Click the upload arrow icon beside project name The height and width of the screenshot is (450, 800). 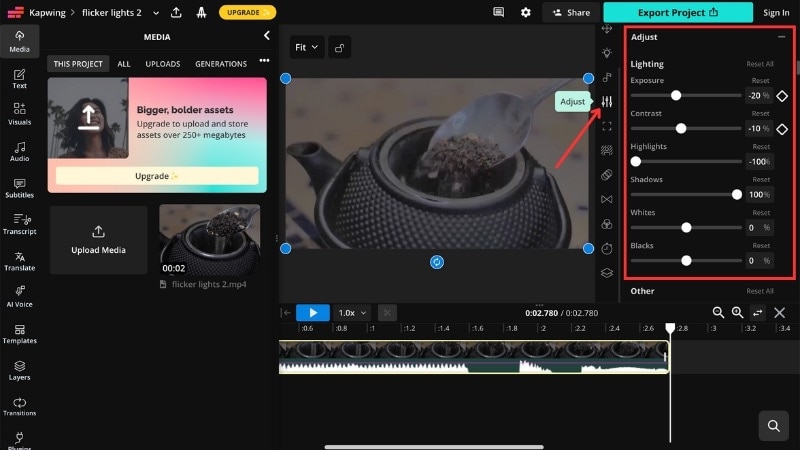point(176,12)
